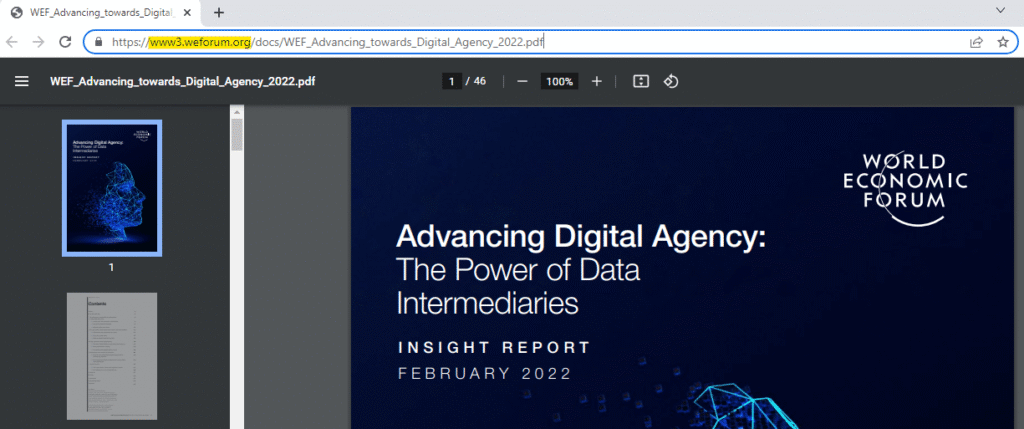Screen dimensions: 1024x429
Task: Open a new tab with the plus icon
Action: [219, 12]
